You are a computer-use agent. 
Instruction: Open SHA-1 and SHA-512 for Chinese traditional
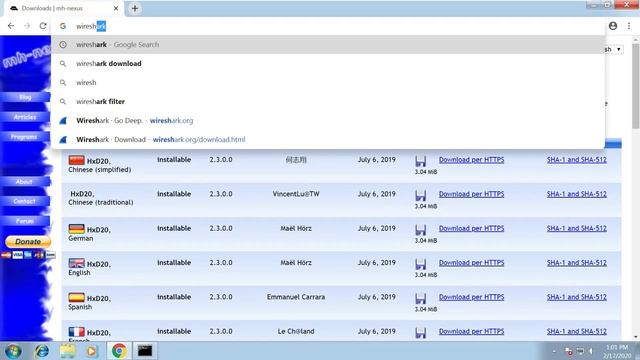point(577,194)
